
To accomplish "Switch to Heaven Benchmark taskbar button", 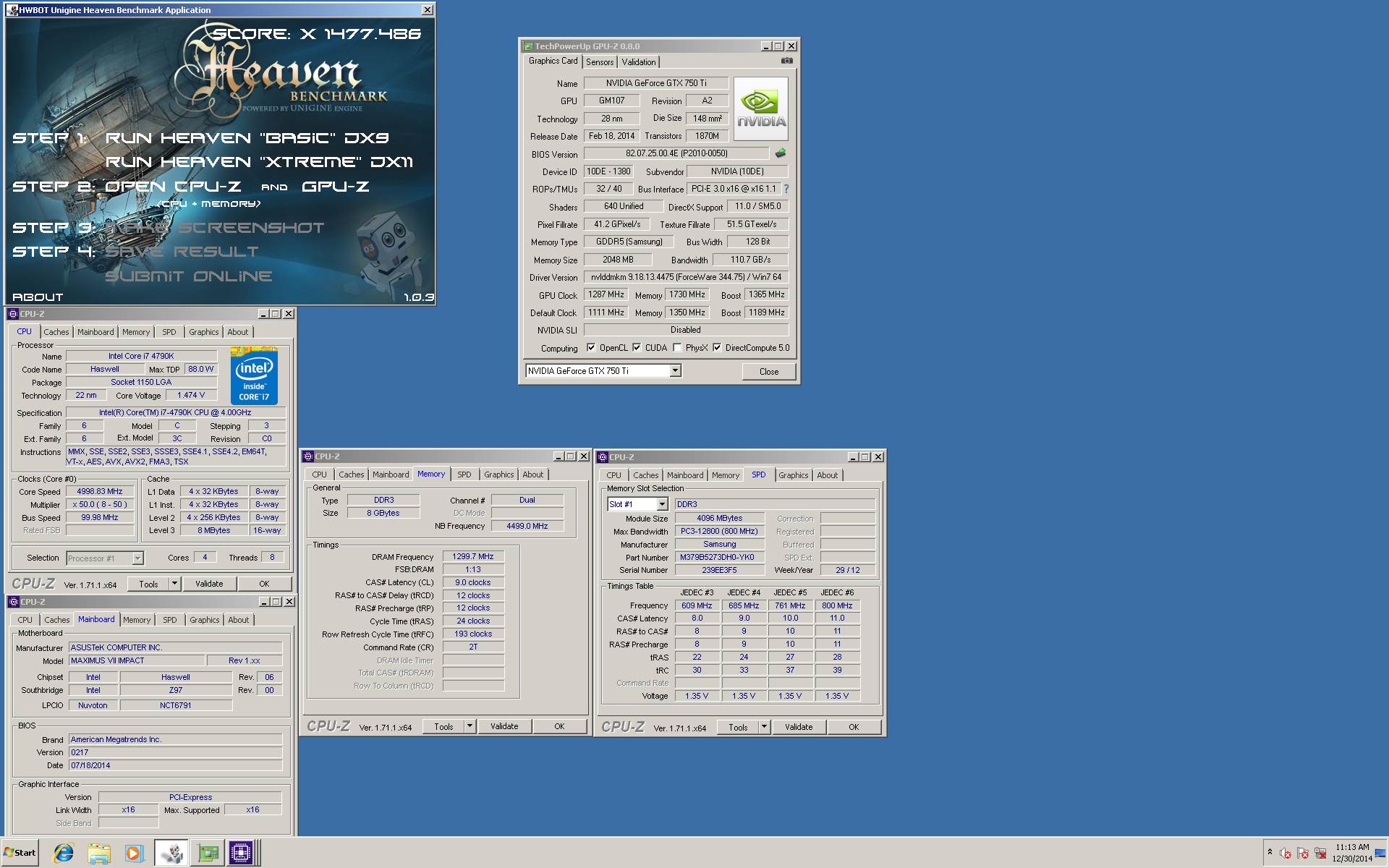I will coord(171,854).
